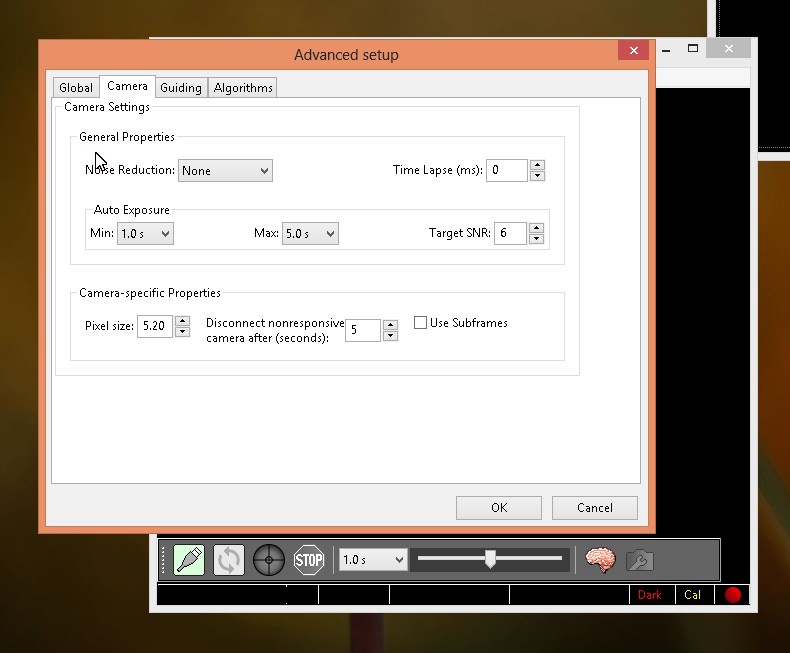
Task: Decrease Target SNR with down arrow
Action: point(537,239)
